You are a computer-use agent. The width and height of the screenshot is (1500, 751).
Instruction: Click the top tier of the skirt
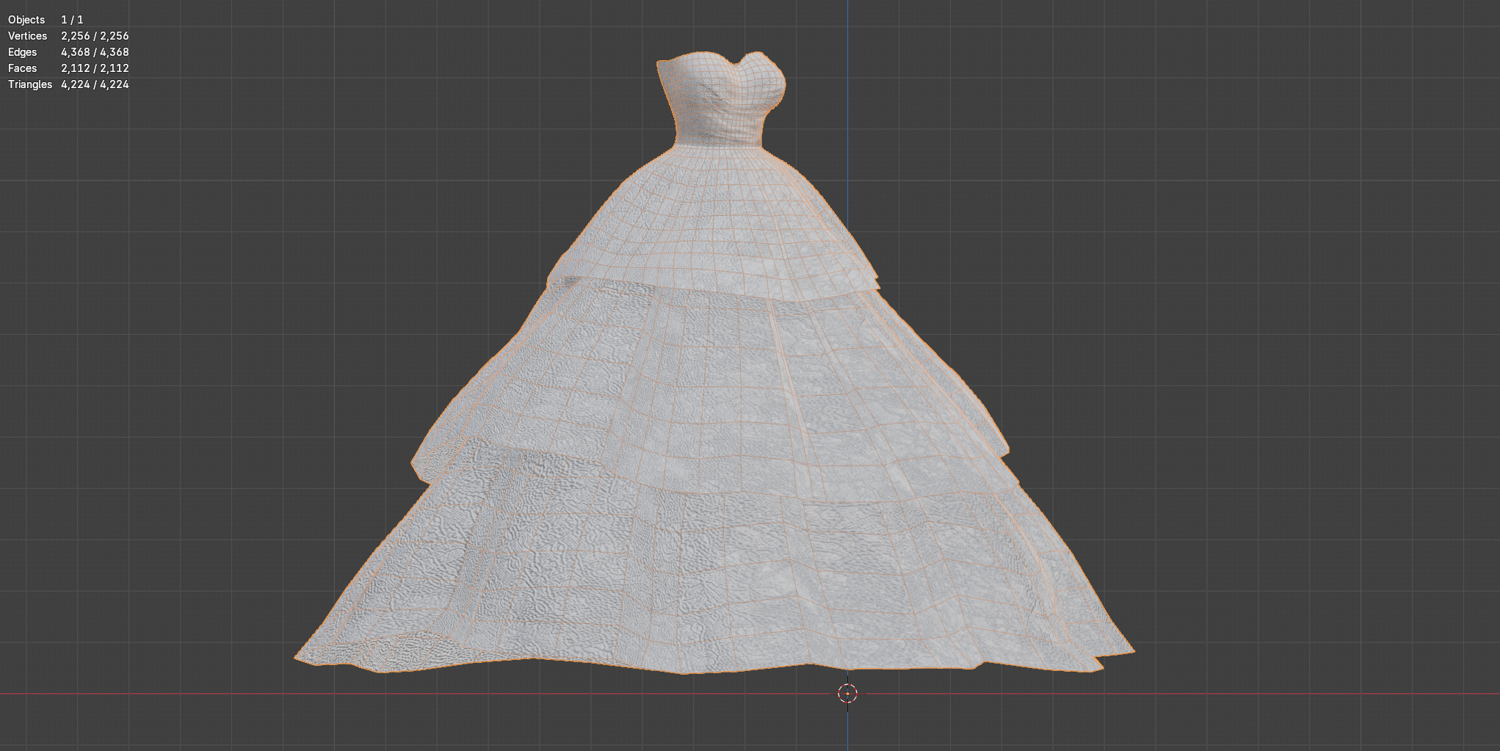point(718,220)
